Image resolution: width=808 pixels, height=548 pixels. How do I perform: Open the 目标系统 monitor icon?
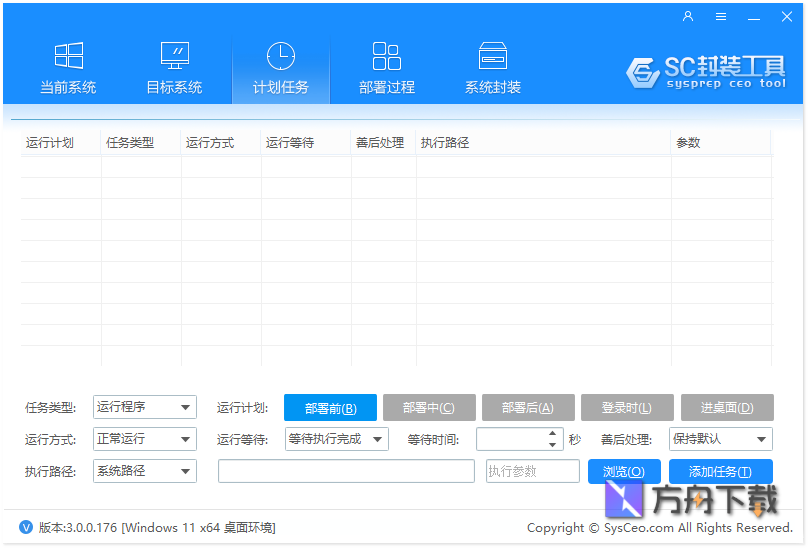tap(175, 56)
